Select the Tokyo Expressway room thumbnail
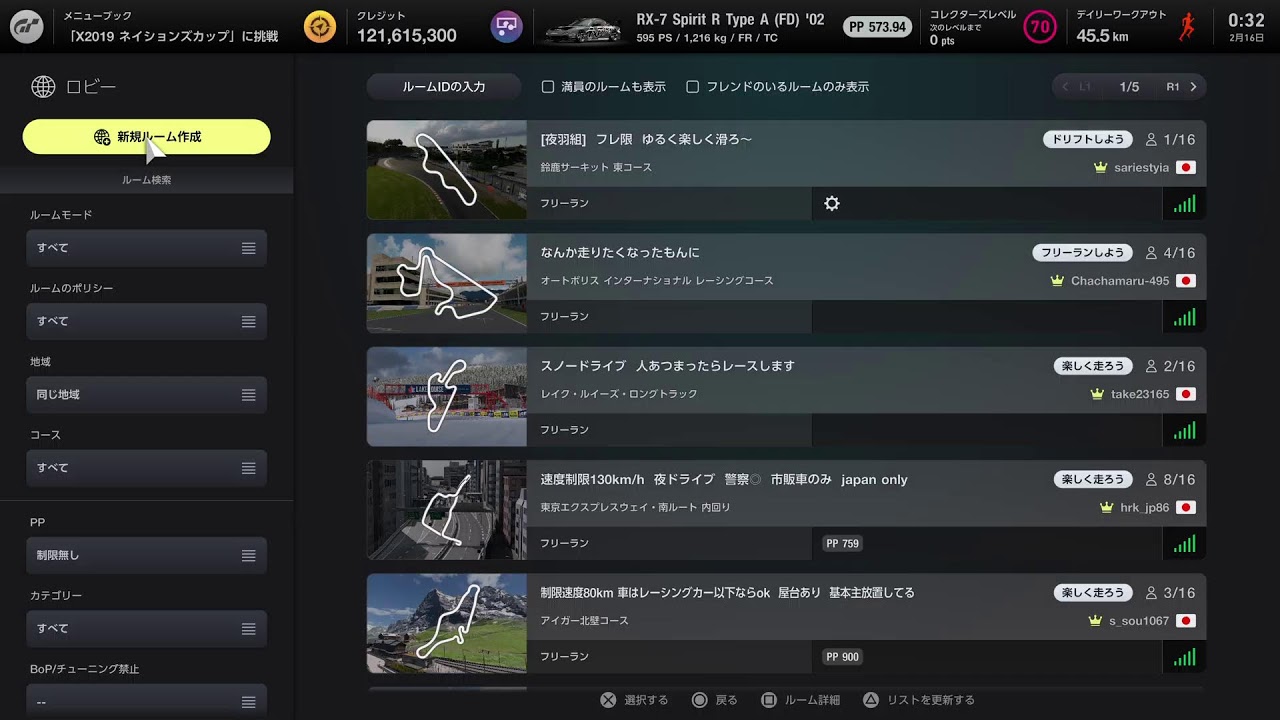Screen dimensions: 1280x720 click(x=446, y=510)
